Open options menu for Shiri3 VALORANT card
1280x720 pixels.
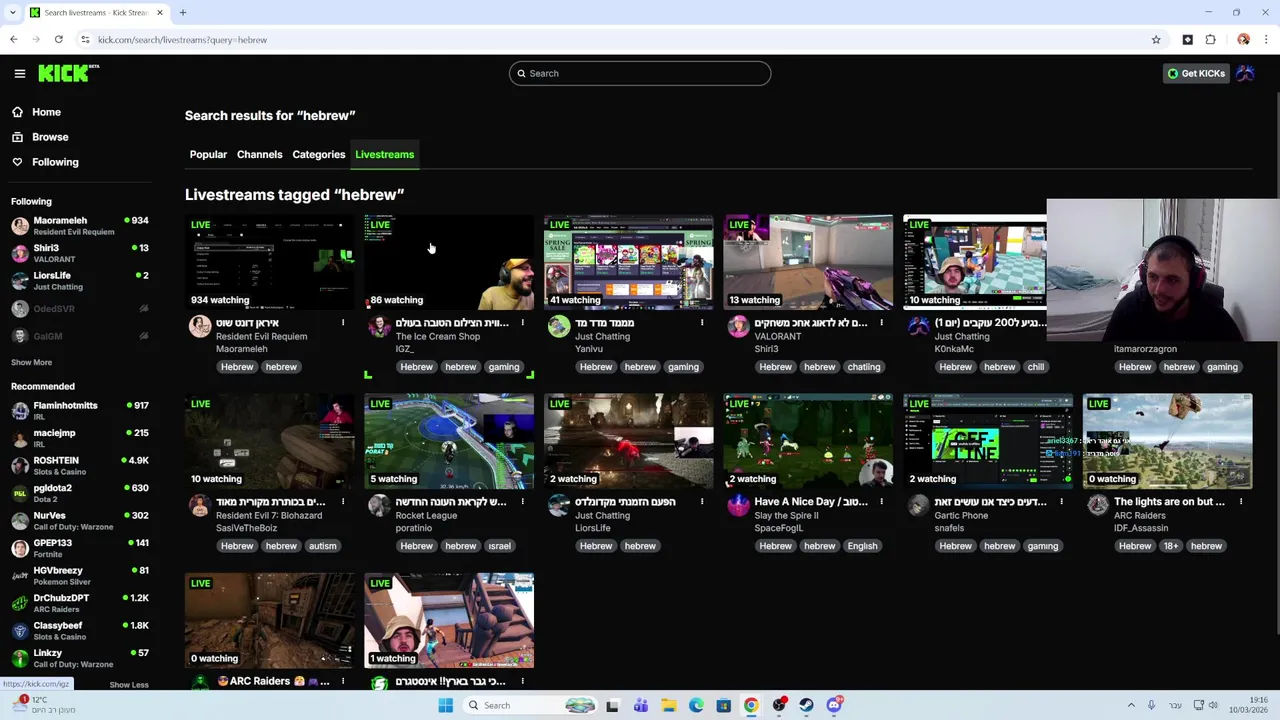881,323
